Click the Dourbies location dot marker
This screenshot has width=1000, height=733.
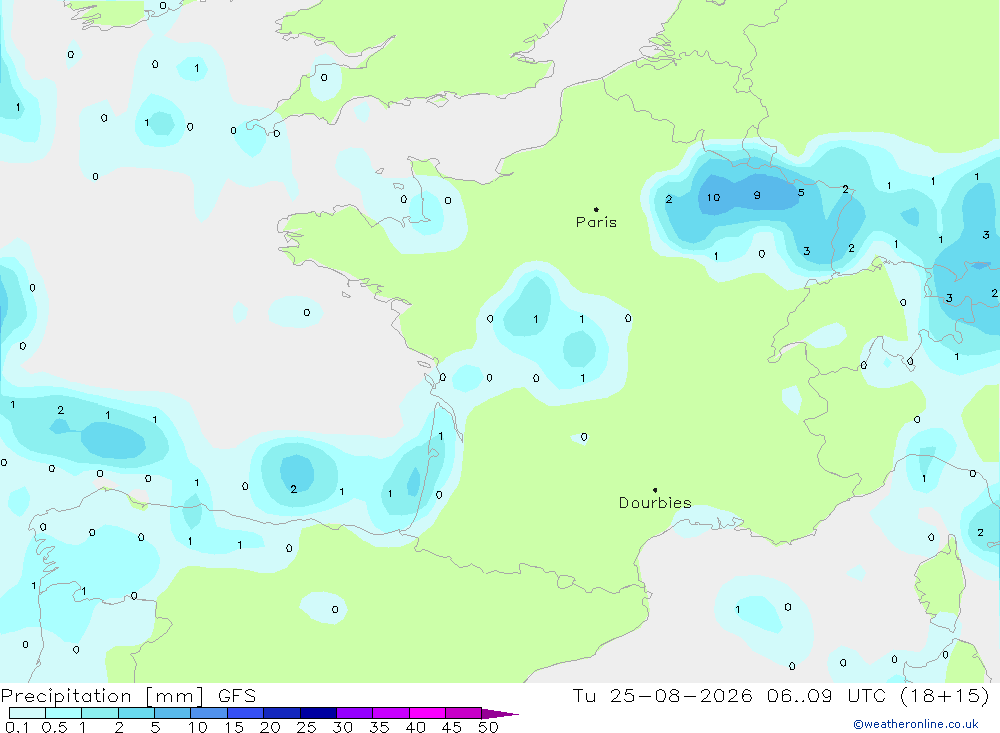(x=655, y=490)
